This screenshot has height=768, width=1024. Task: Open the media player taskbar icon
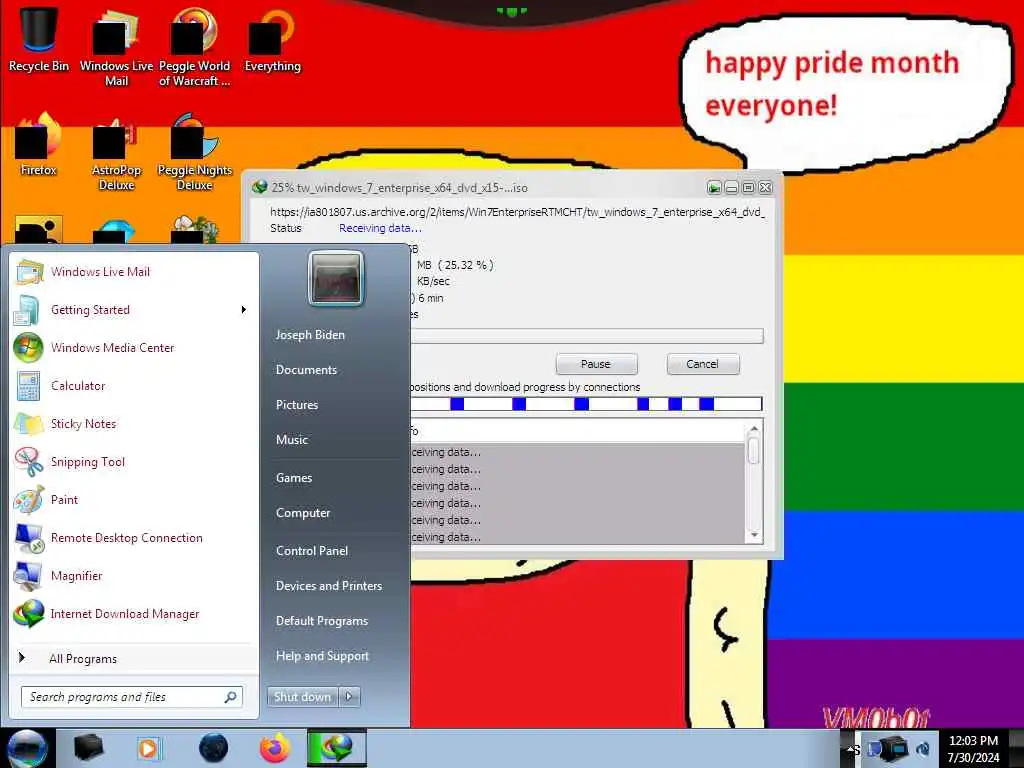point(148,748)
